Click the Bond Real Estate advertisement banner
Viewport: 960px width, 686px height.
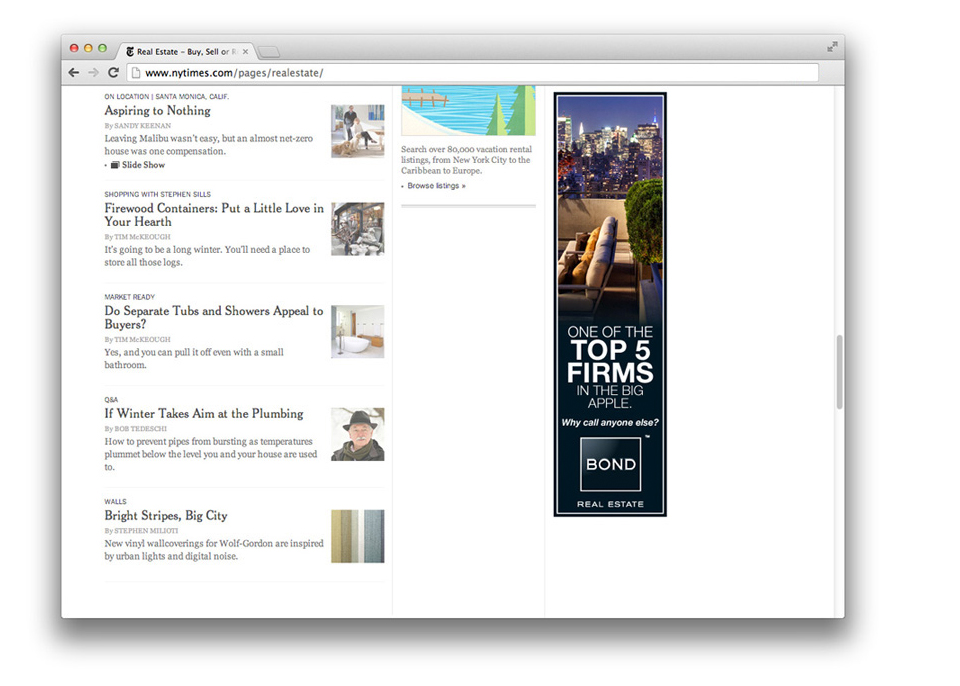click(x=610, y=304)
